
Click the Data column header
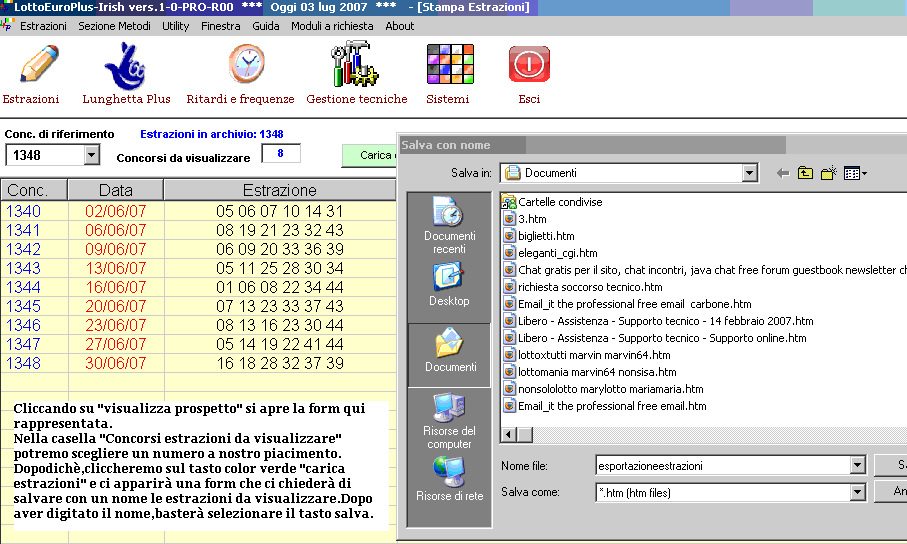coord(116,190)
